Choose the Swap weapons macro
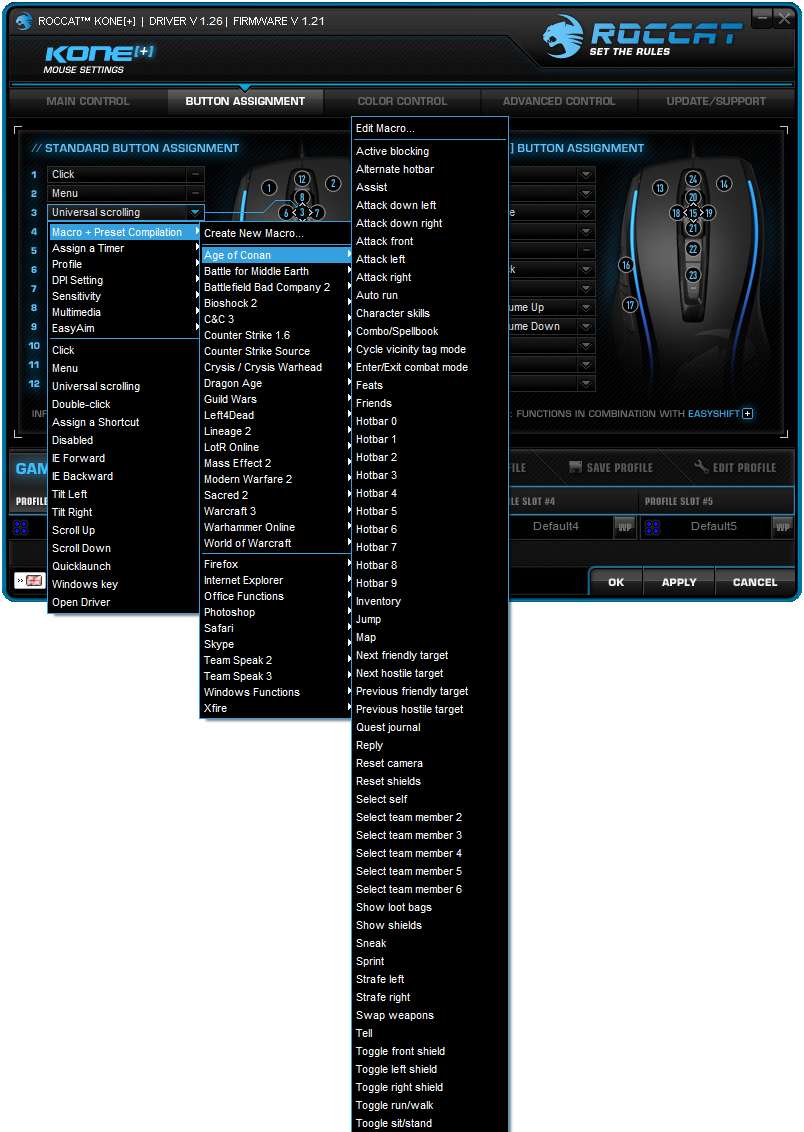Viewport: 804px width, 1132px height. 430,1015
